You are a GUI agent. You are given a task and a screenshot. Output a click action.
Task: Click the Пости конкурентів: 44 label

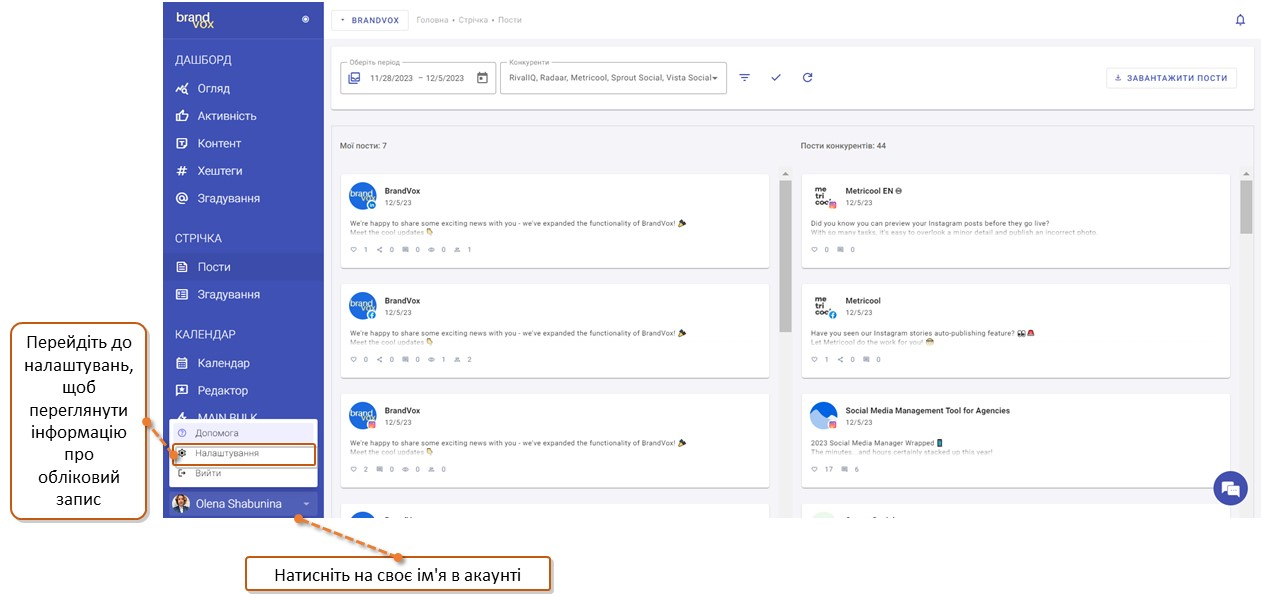[843, 146]
